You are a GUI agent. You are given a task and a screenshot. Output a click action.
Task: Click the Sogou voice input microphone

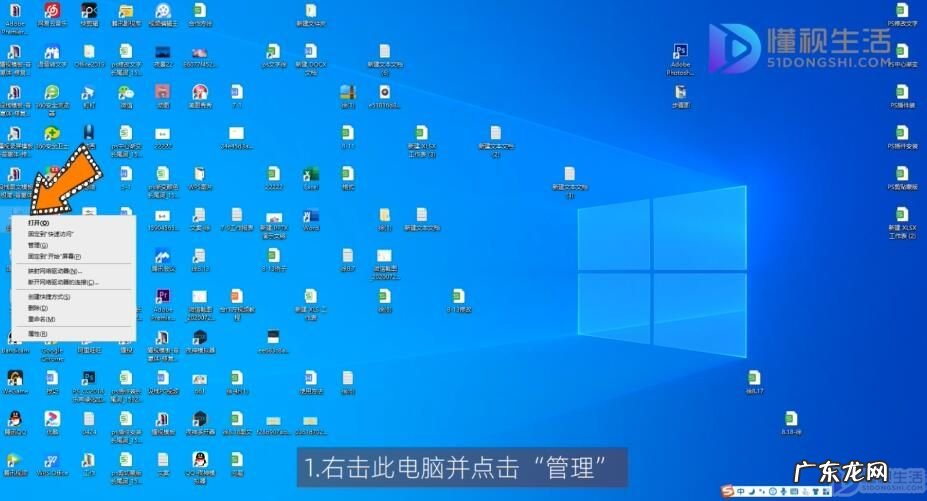[783, 491]
